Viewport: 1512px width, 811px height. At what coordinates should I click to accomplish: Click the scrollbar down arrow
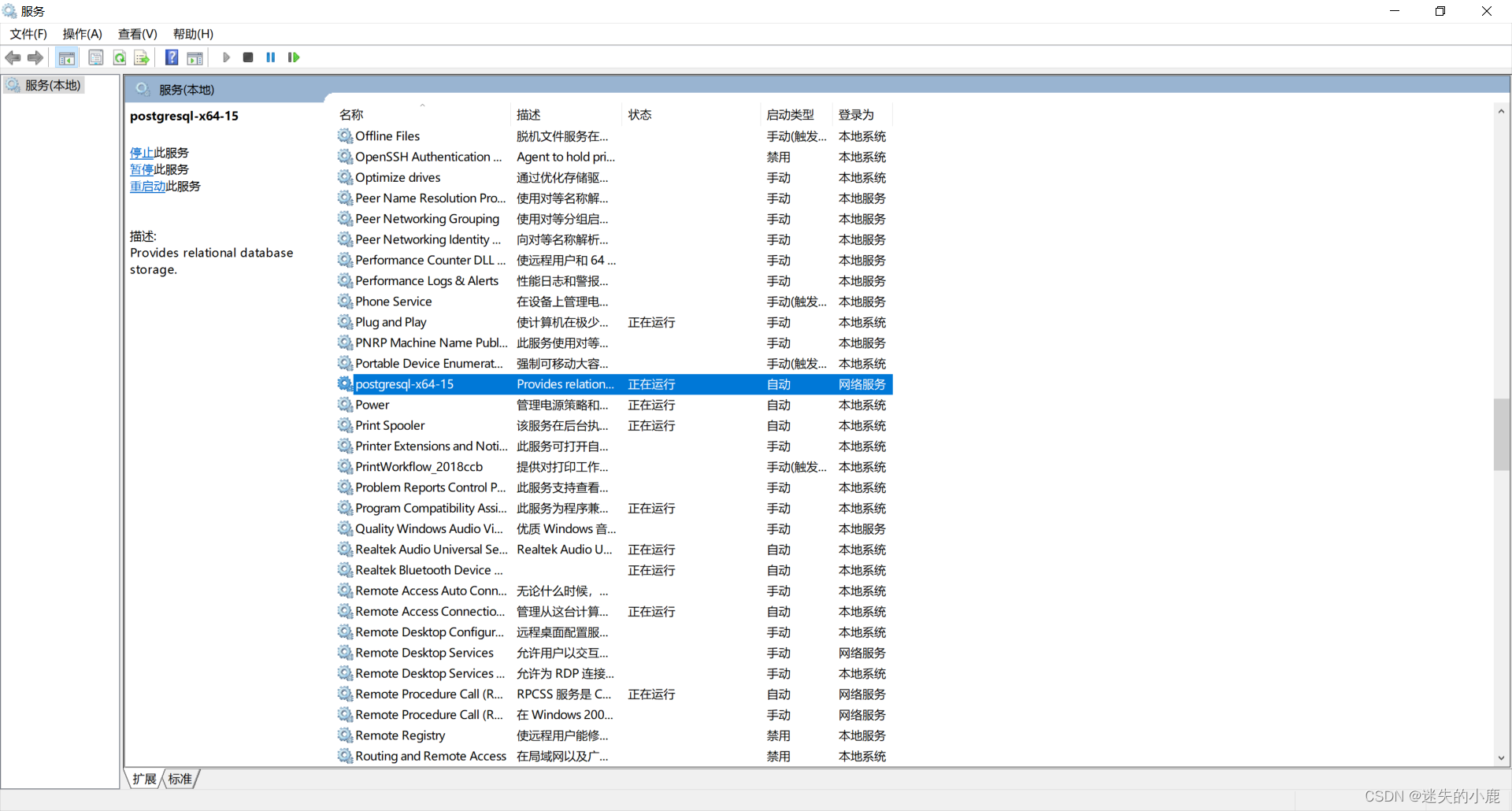click(1501, 758)
